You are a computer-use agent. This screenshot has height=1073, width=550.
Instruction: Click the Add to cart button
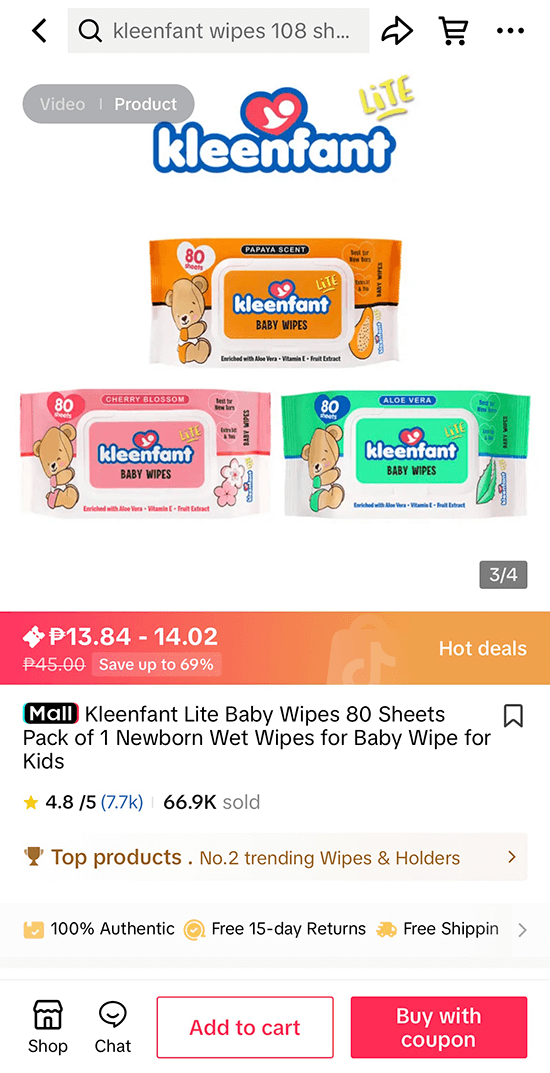(245, 1027)
